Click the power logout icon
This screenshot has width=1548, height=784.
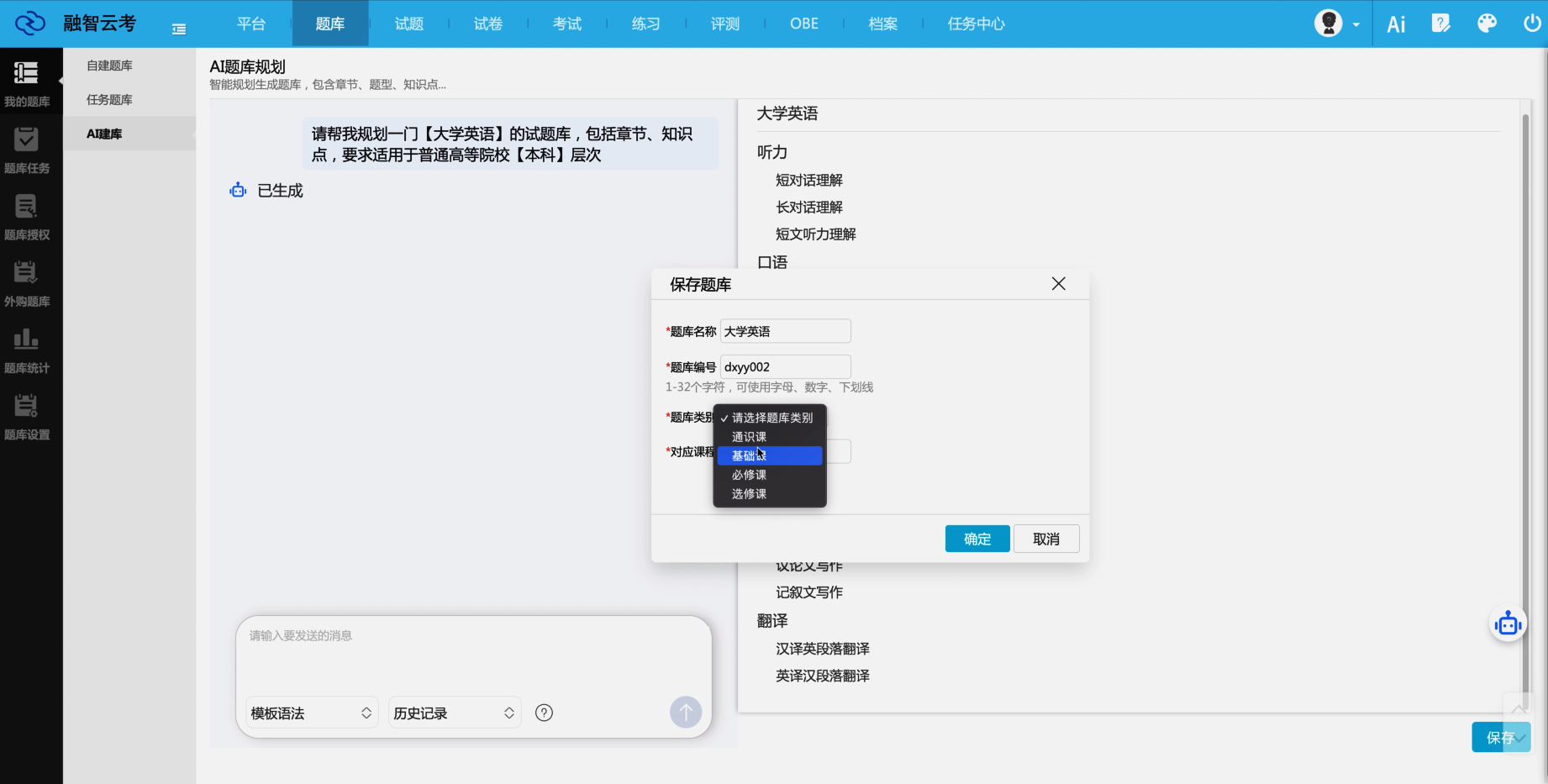(x=1531, y=24)
